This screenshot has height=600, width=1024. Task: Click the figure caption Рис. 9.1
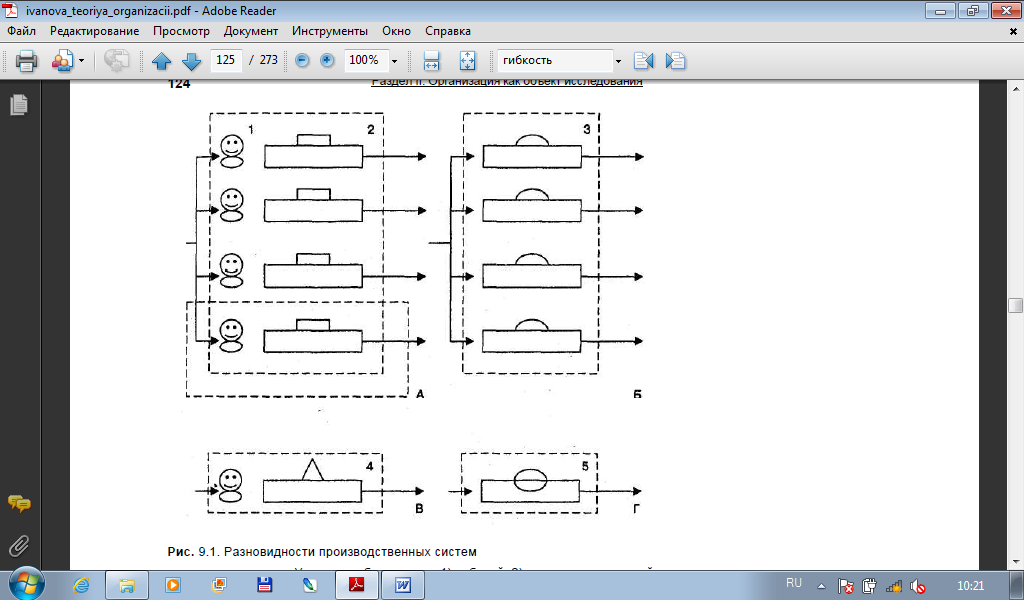(322, 552)
